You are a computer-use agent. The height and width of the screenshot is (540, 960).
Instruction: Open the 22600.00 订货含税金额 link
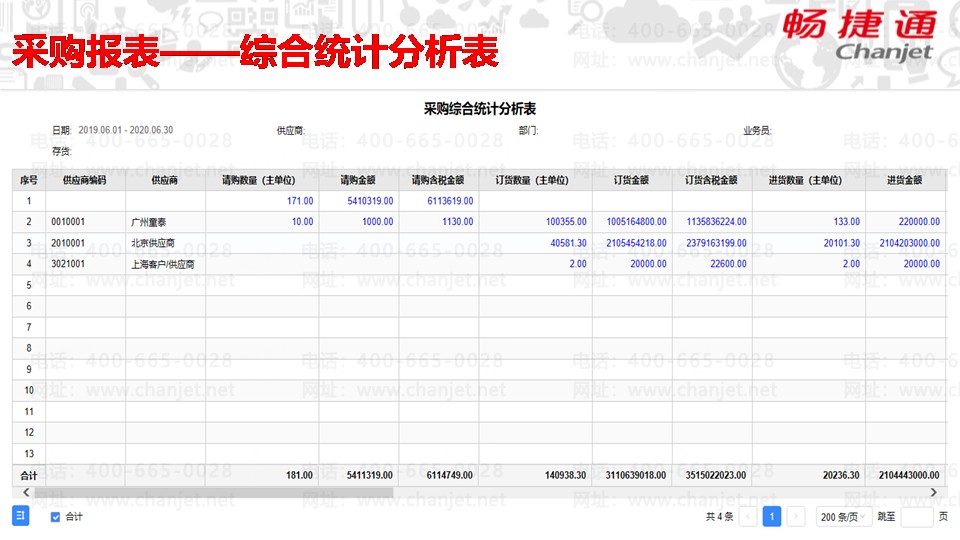[x=728, y=264]
